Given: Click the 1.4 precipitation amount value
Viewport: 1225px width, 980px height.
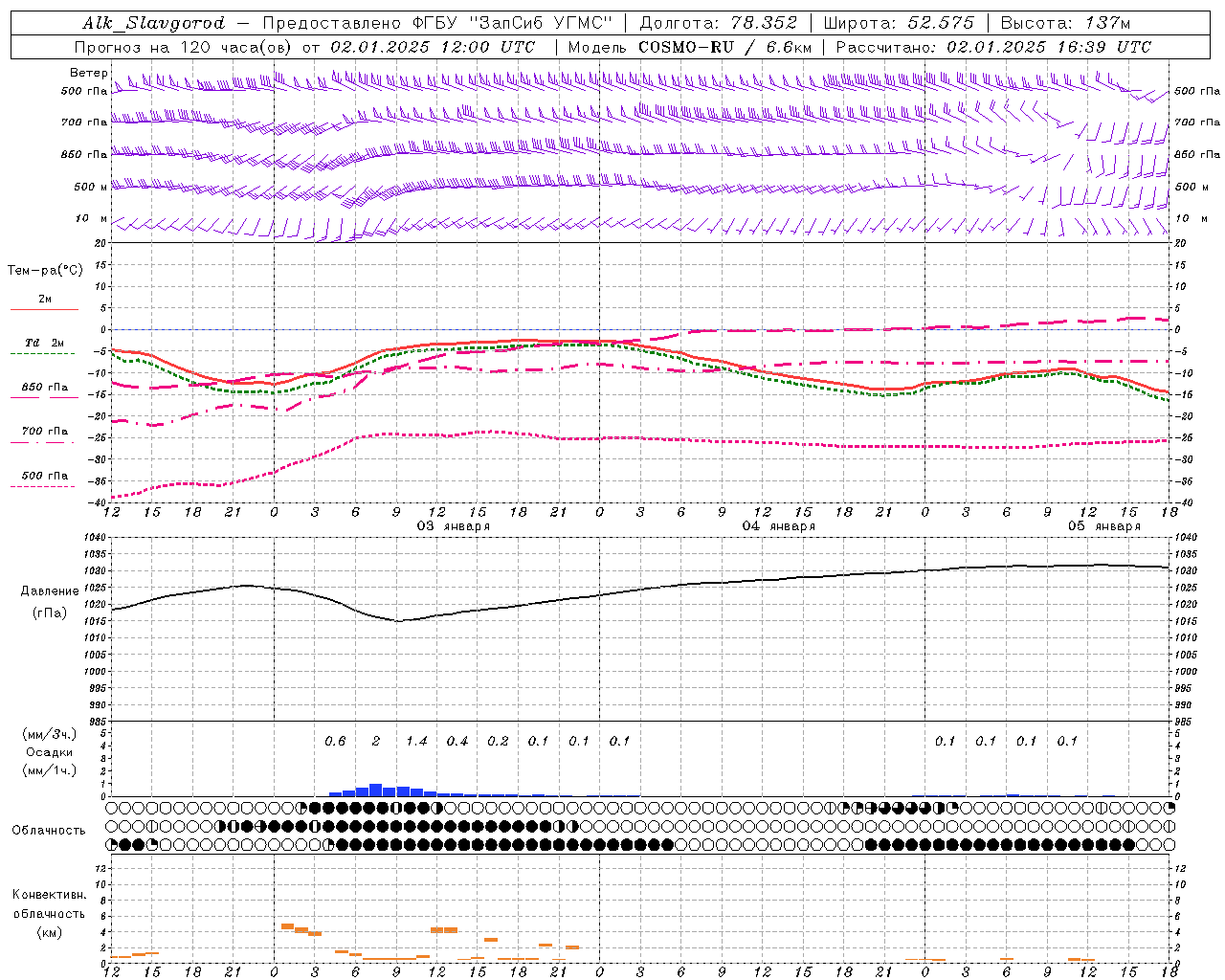Looking at the screenshot, I should [416, 742].
